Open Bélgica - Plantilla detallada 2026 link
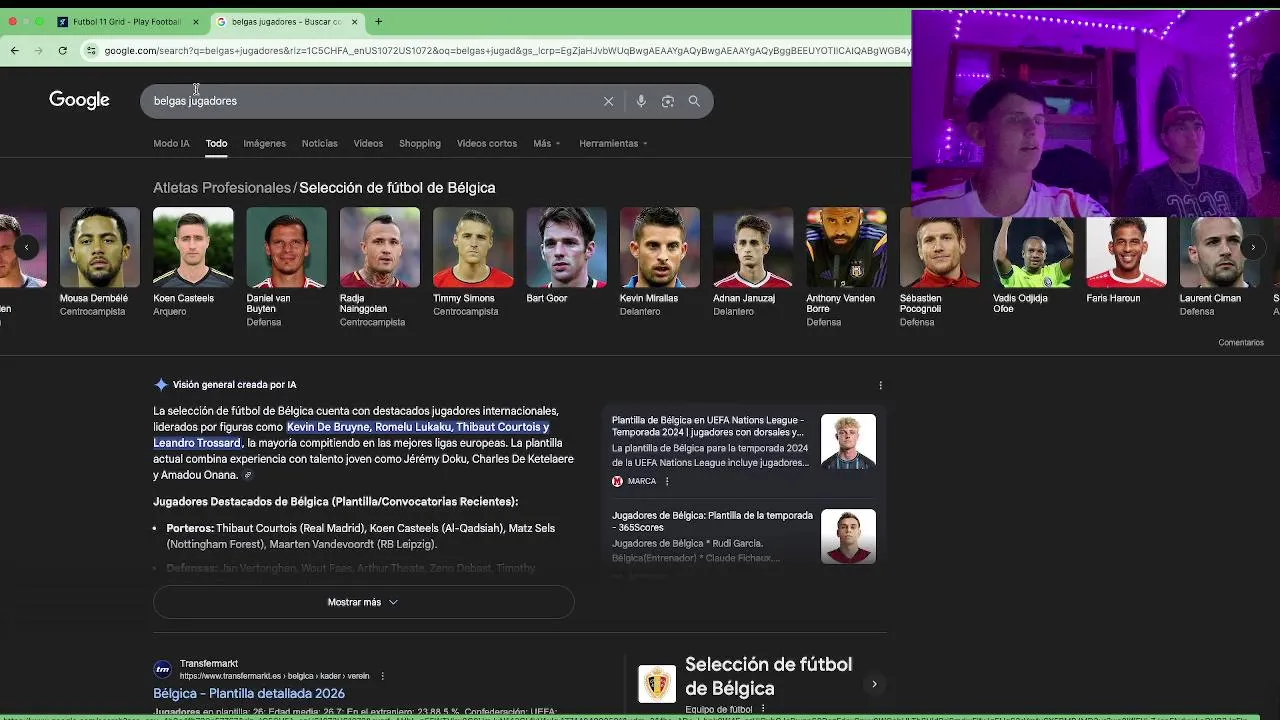Screen dimensions: 1280x720 [x=249, y=693]
